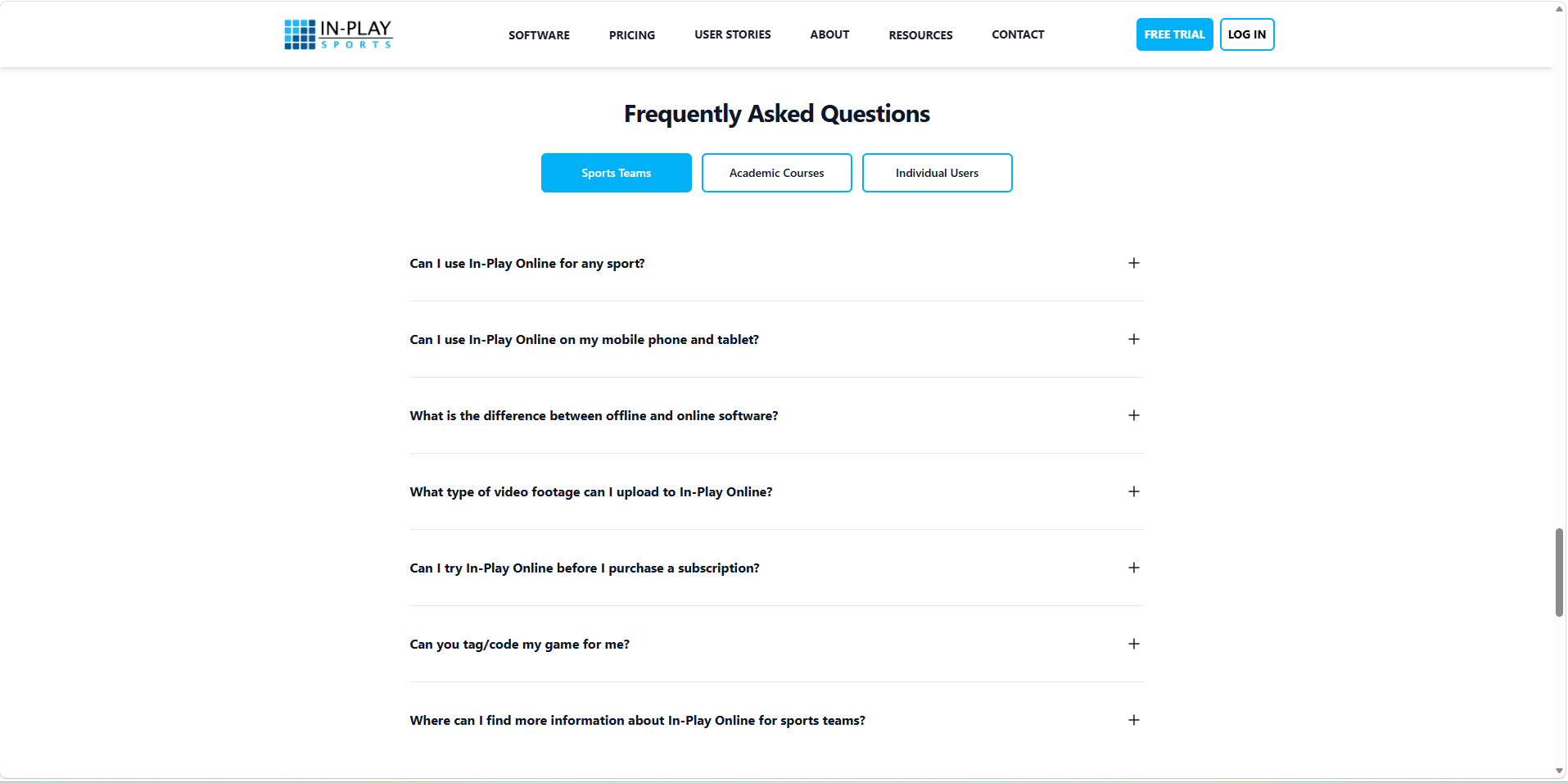Select the Sports Teams tab

[x=616, y=173]
